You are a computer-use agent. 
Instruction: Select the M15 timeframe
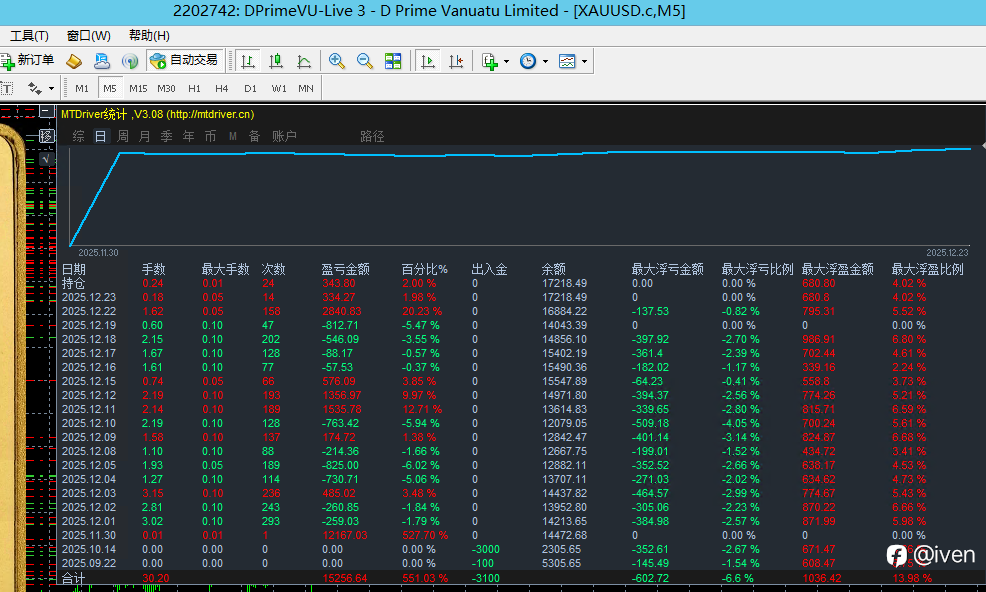click(138, 88)
